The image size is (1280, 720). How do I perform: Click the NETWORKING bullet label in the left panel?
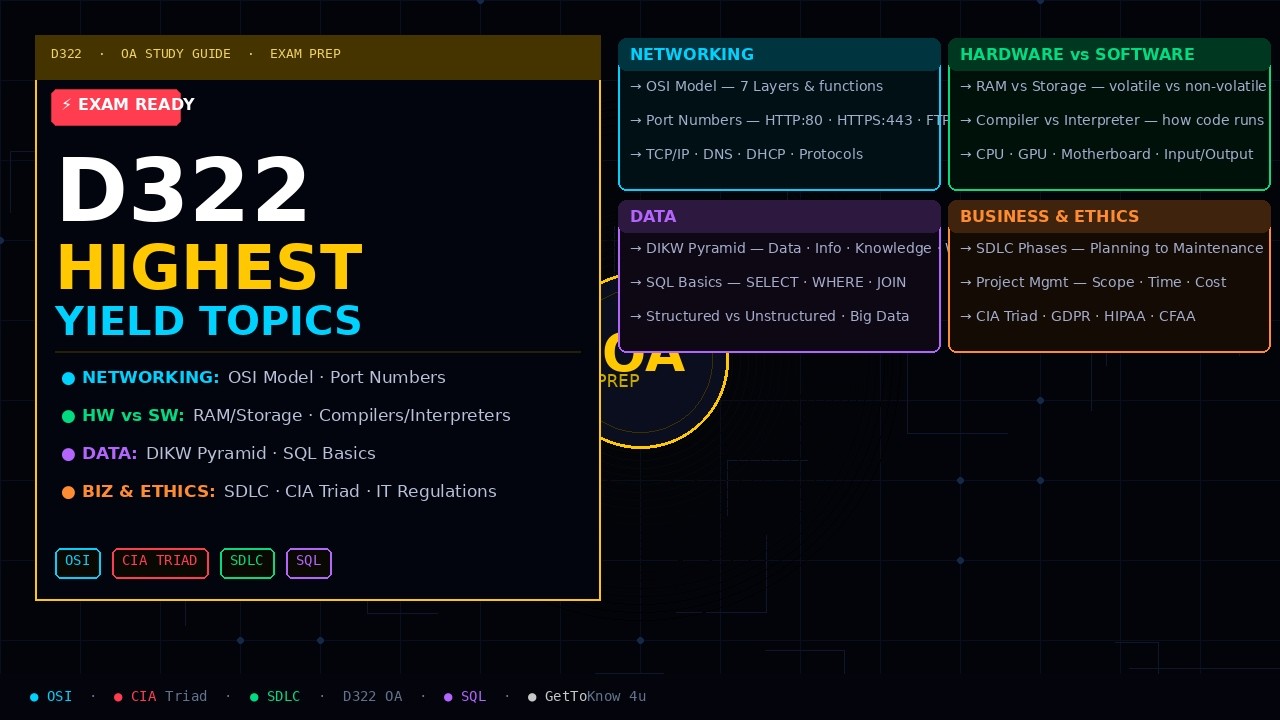[151, 377]
